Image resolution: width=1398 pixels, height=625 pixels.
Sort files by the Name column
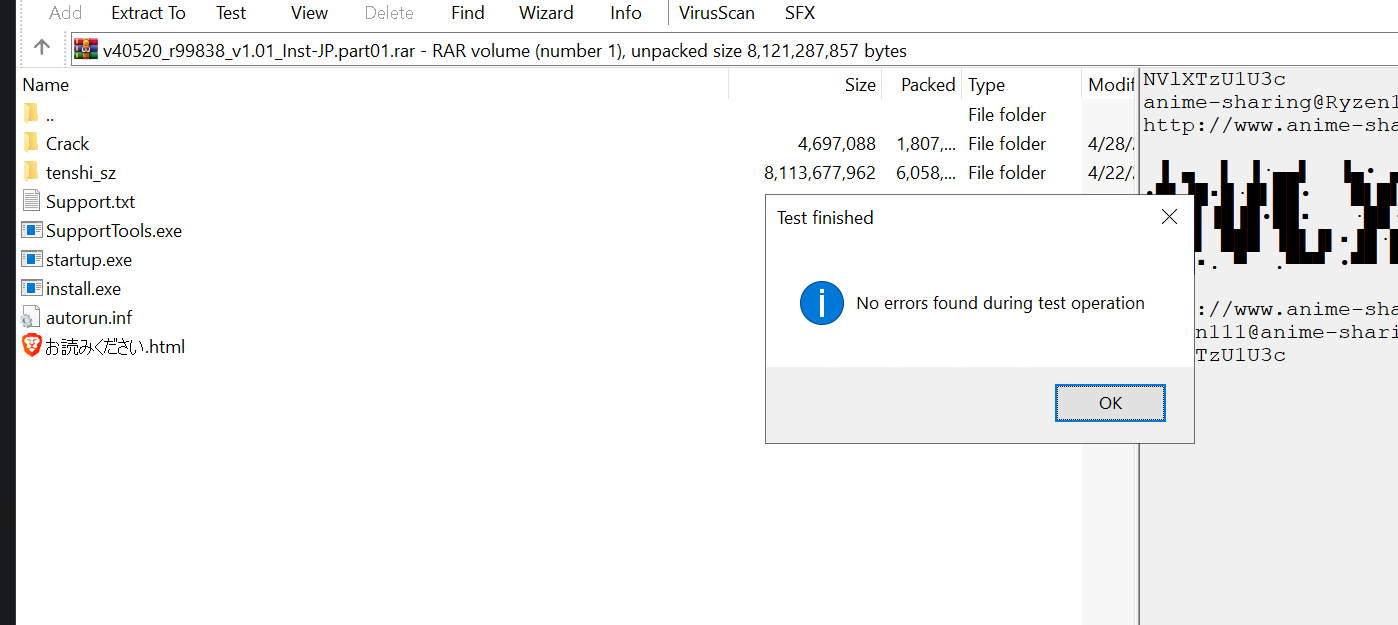coord(45,84)
